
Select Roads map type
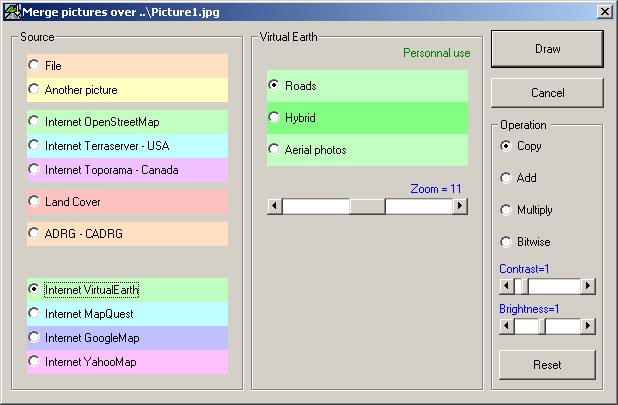tap(367, 86)
